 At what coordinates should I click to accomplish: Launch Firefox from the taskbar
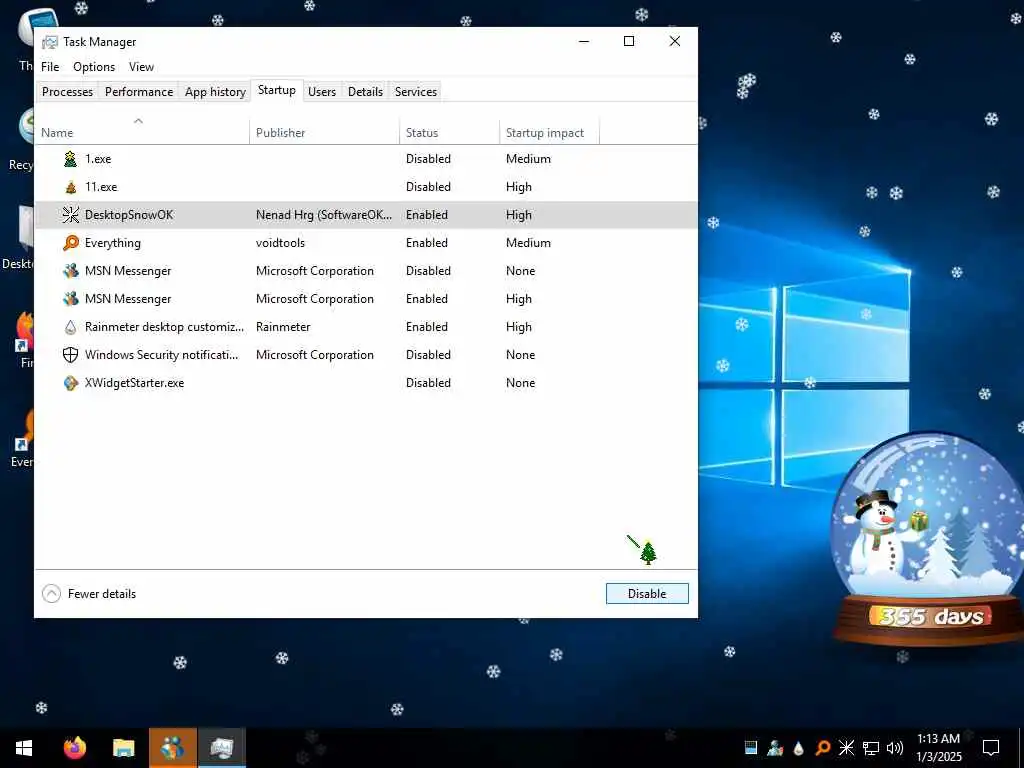74,748
